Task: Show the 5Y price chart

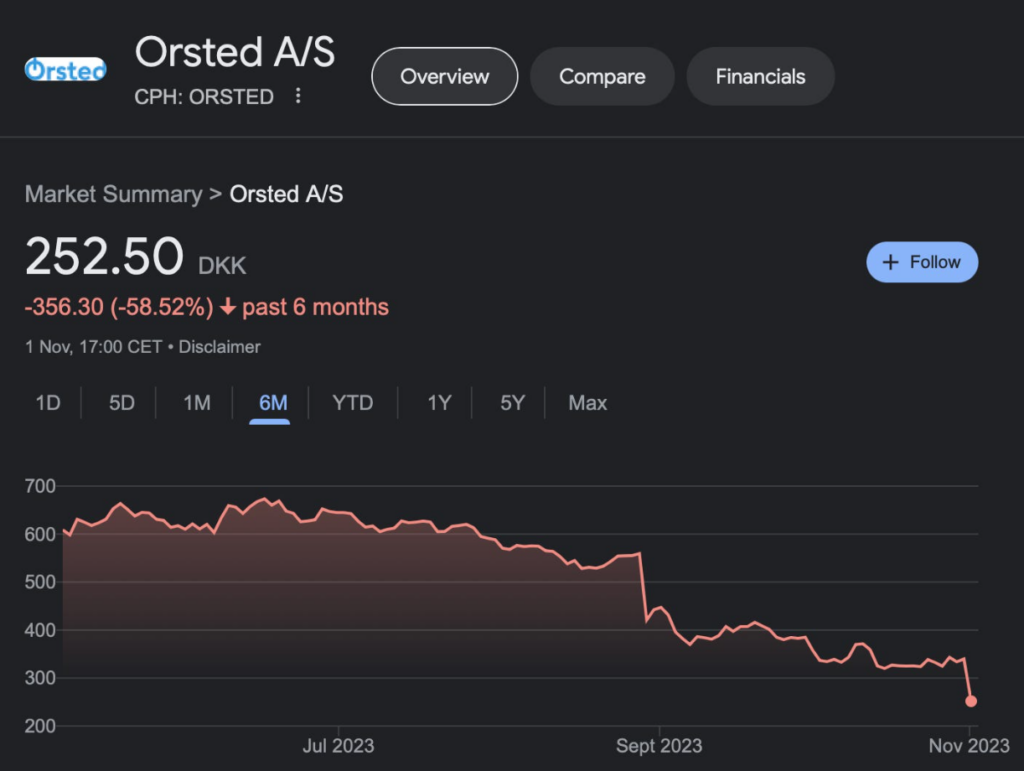Action: pos(512,403)
